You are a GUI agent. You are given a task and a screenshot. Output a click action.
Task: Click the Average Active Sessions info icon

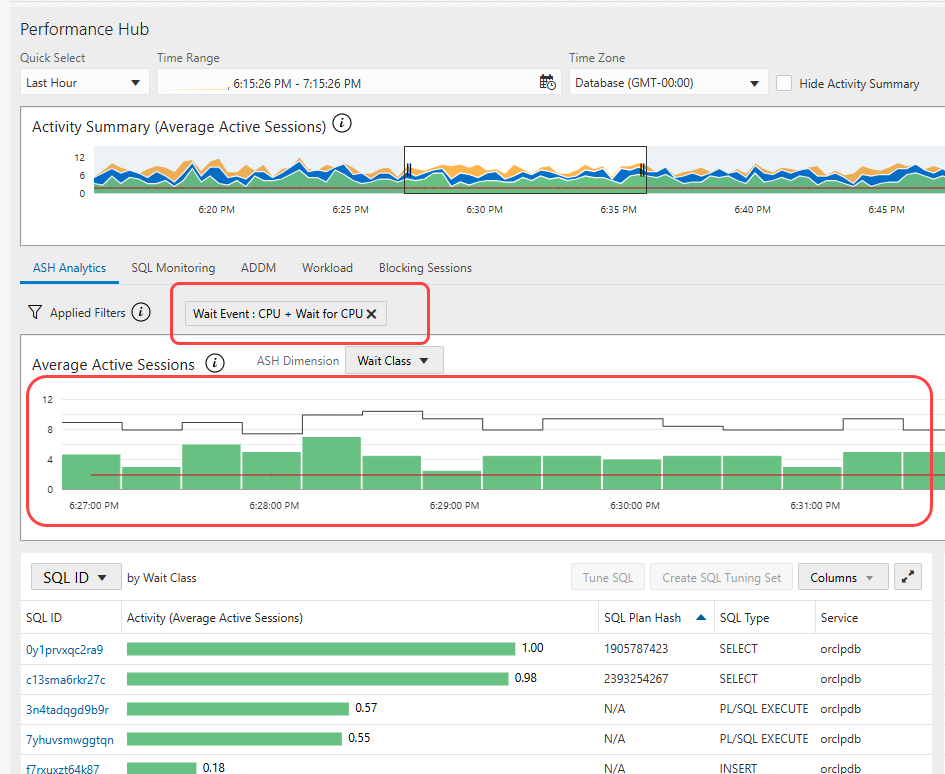tap(214, 363)
